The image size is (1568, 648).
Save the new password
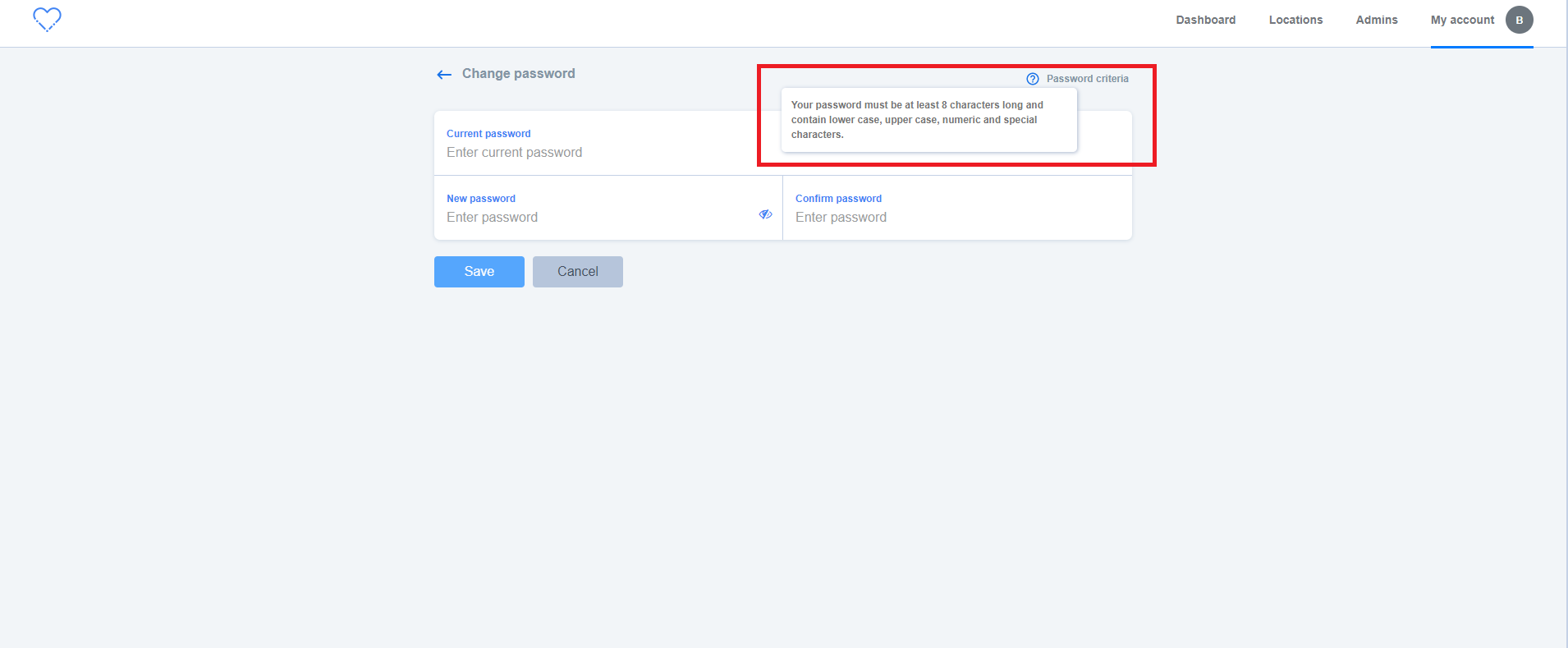479,272
